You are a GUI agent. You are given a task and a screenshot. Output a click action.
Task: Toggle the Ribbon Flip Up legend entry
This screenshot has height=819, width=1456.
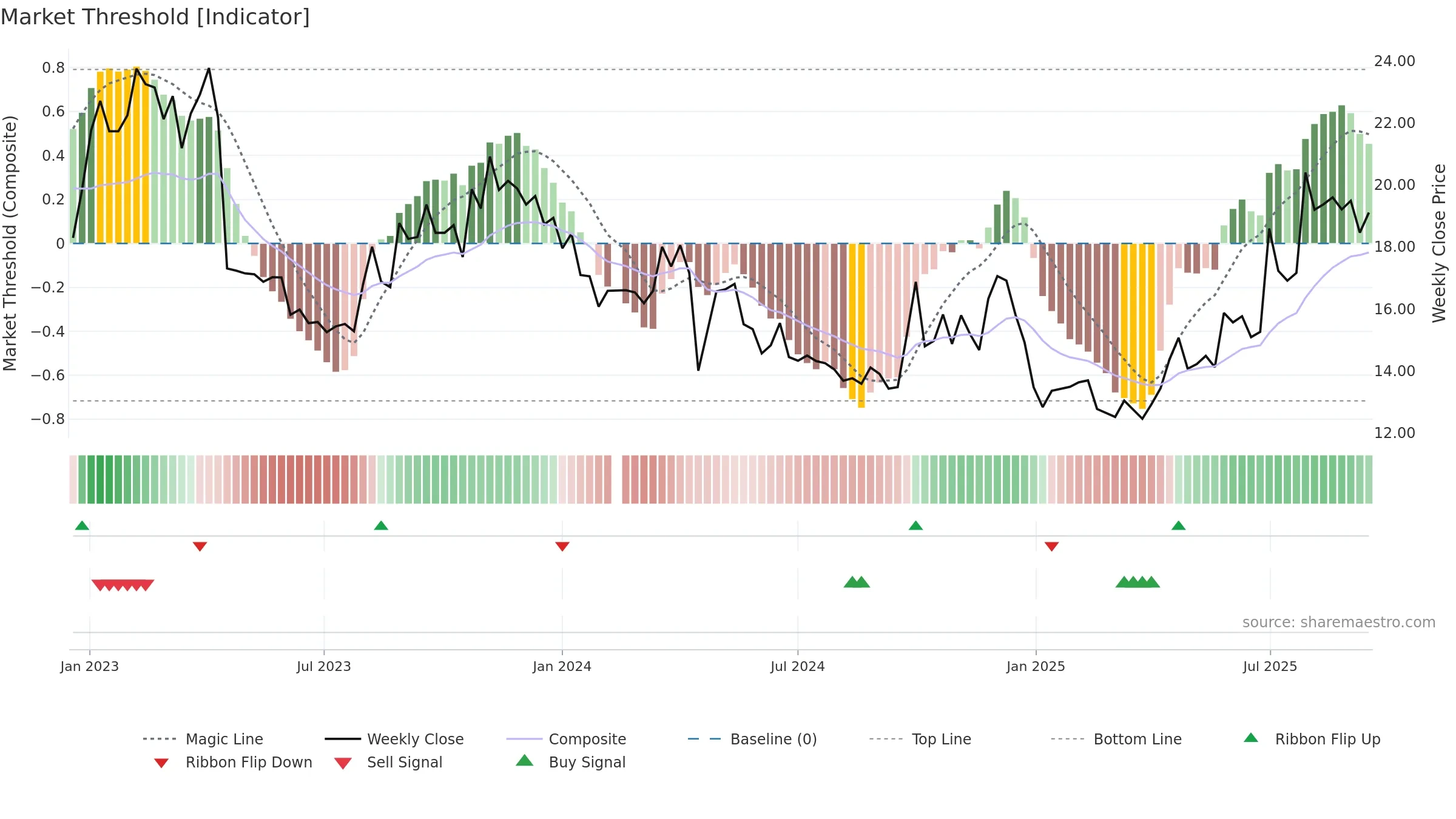(x=1312, y=739)
